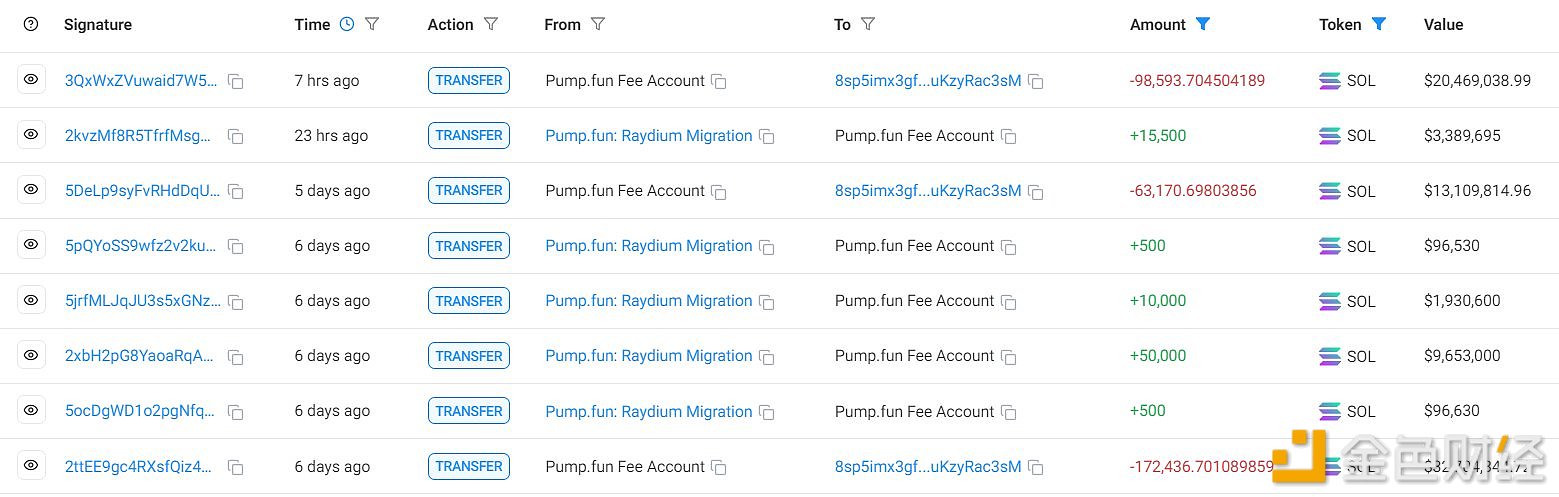Copy the 5DeLp9syFvRHdDqU signature
This screenshot has height=497, width=1559.
(236, 192)
